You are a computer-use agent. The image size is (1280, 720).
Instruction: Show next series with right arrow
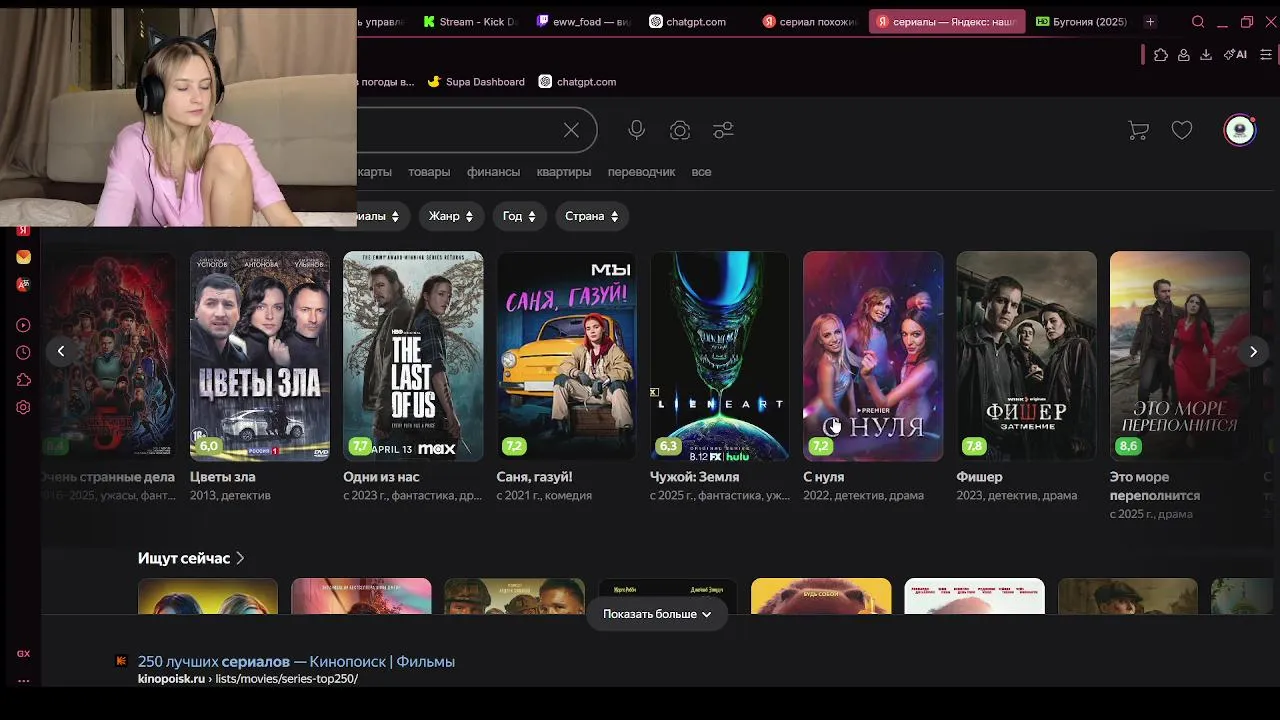1253,351
